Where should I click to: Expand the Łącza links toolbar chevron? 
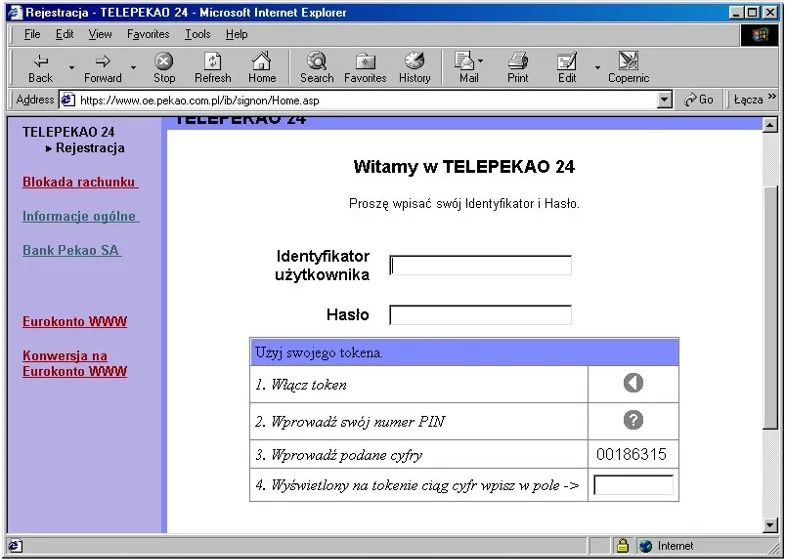click(772, 96)
